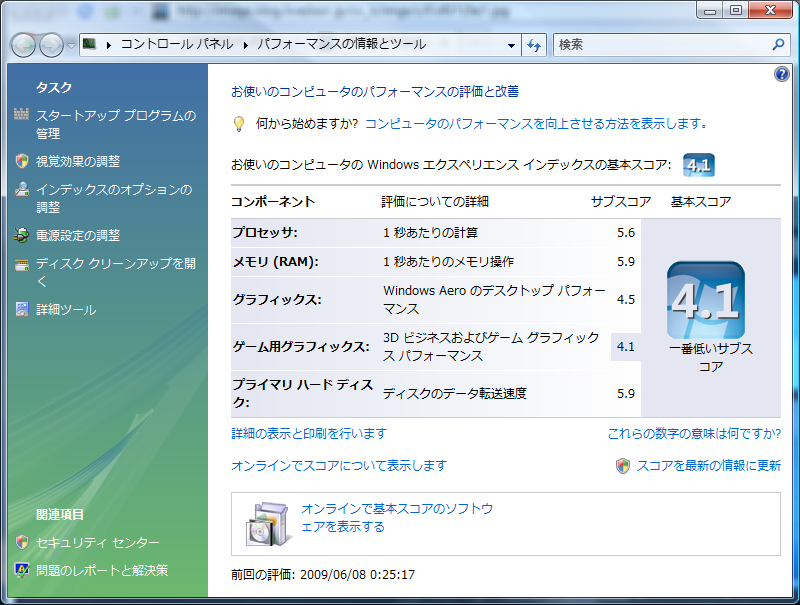Click the icon beside 問題のレポートと解決策
Screen dimensions: 800x605
tap(21, 570)
